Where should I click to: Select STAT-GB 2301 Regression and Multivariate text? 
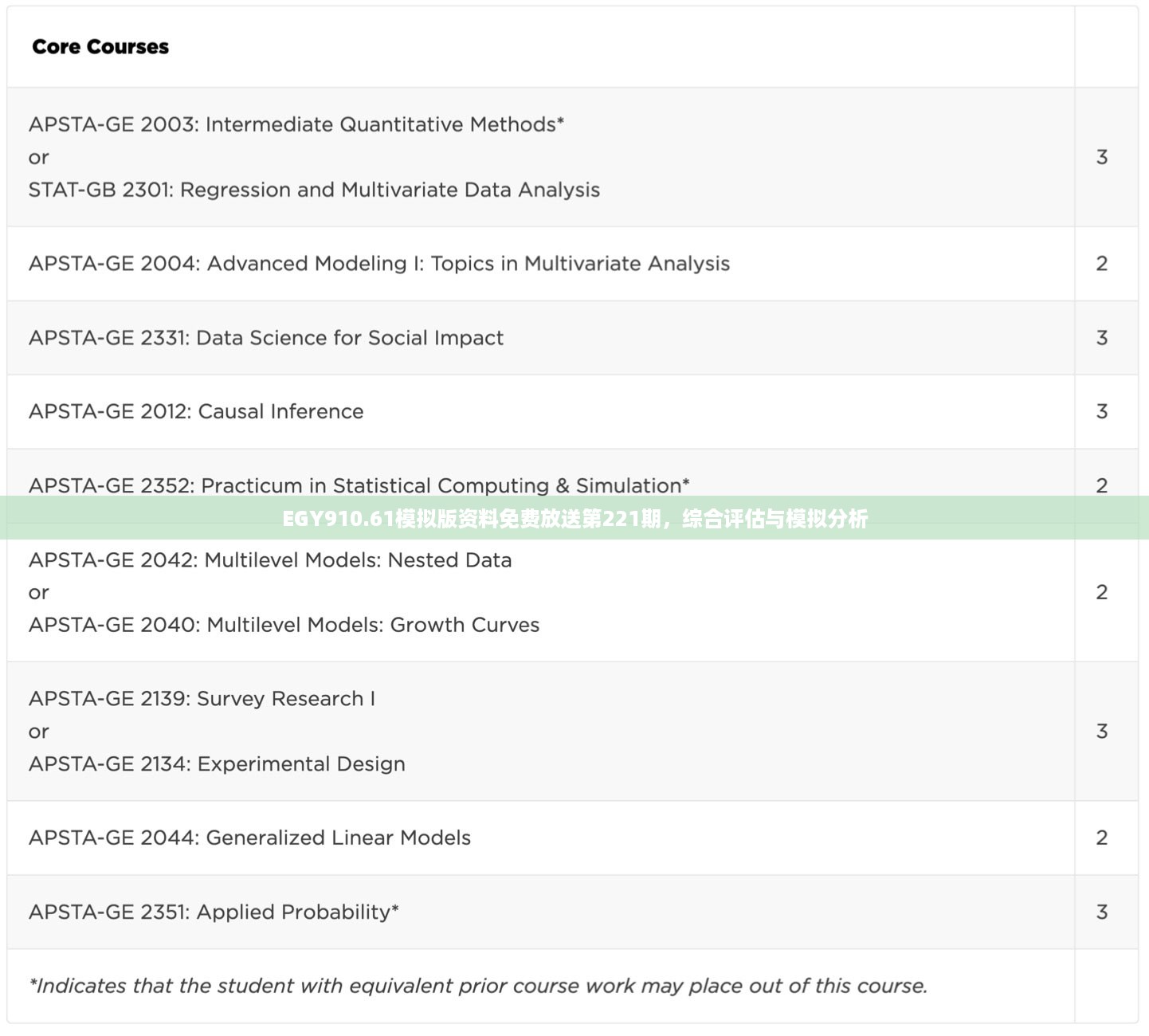coord(314,190)
